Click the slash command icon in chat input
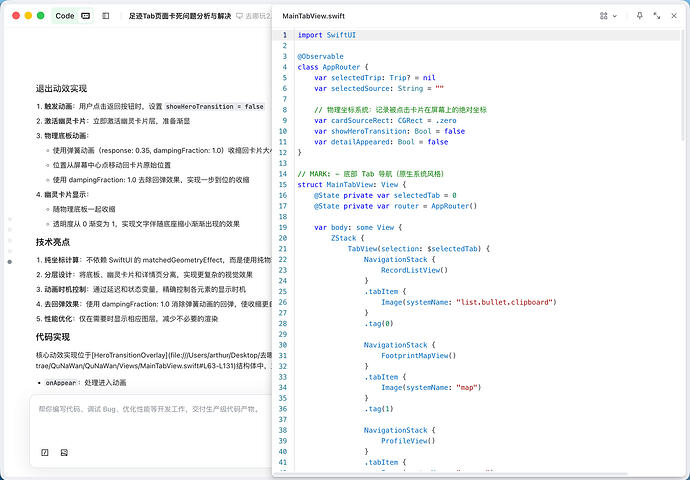This screenshot has width=690, height=480. 44,452
